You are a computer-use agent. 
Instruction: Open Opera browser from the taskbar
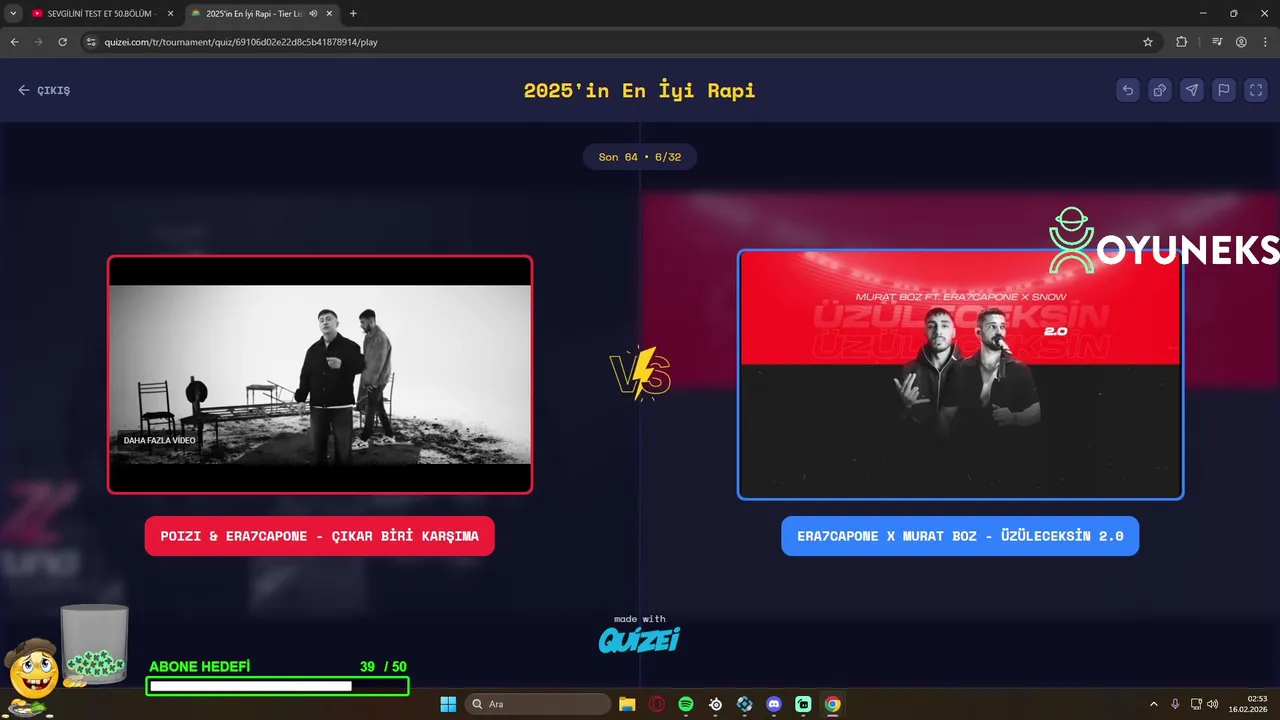[x=657, y=704]
